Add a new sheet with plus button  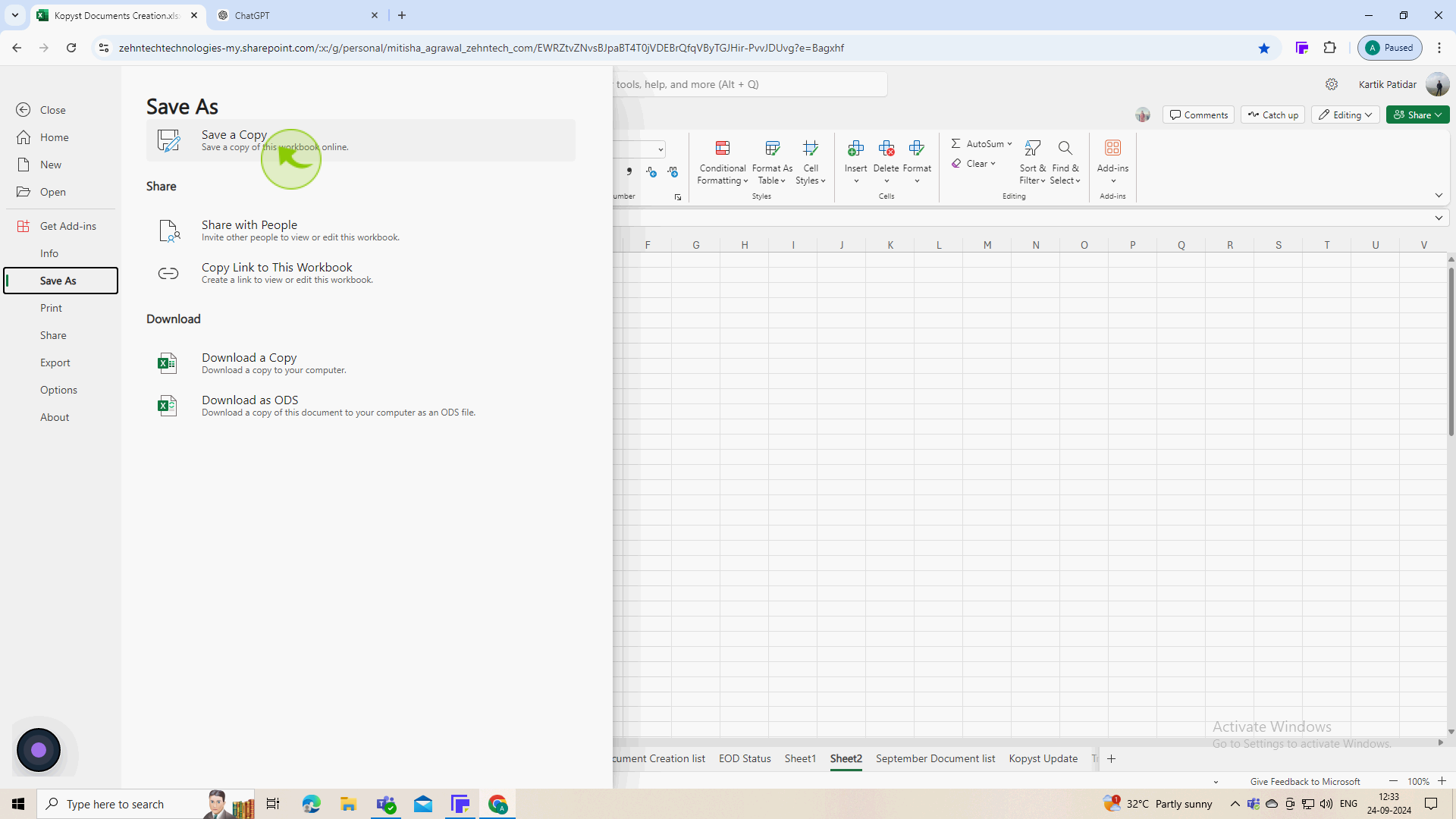[x=1111, y=758]
